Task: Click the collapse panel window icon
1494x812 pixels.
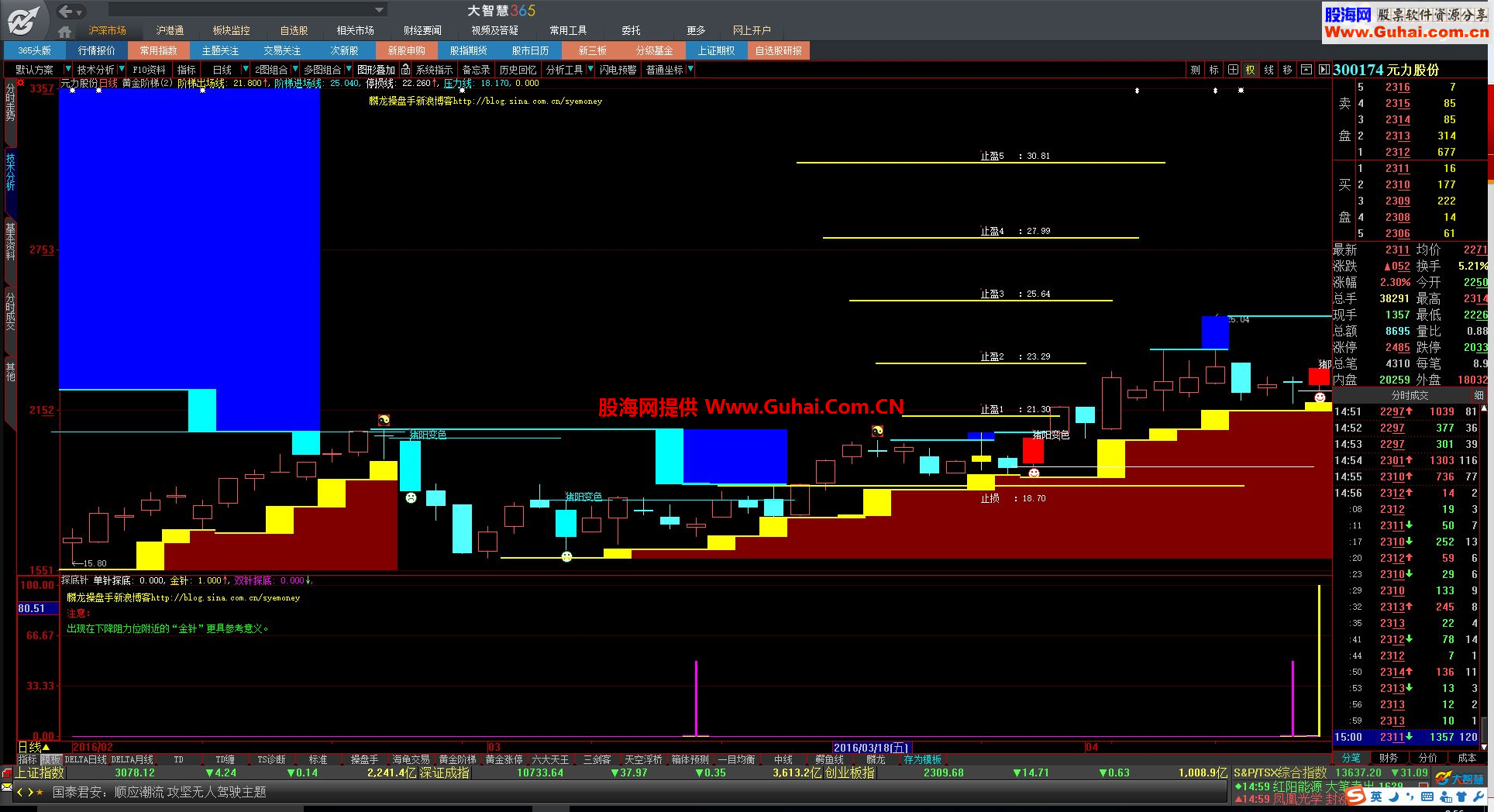Action: [1306, 70]
